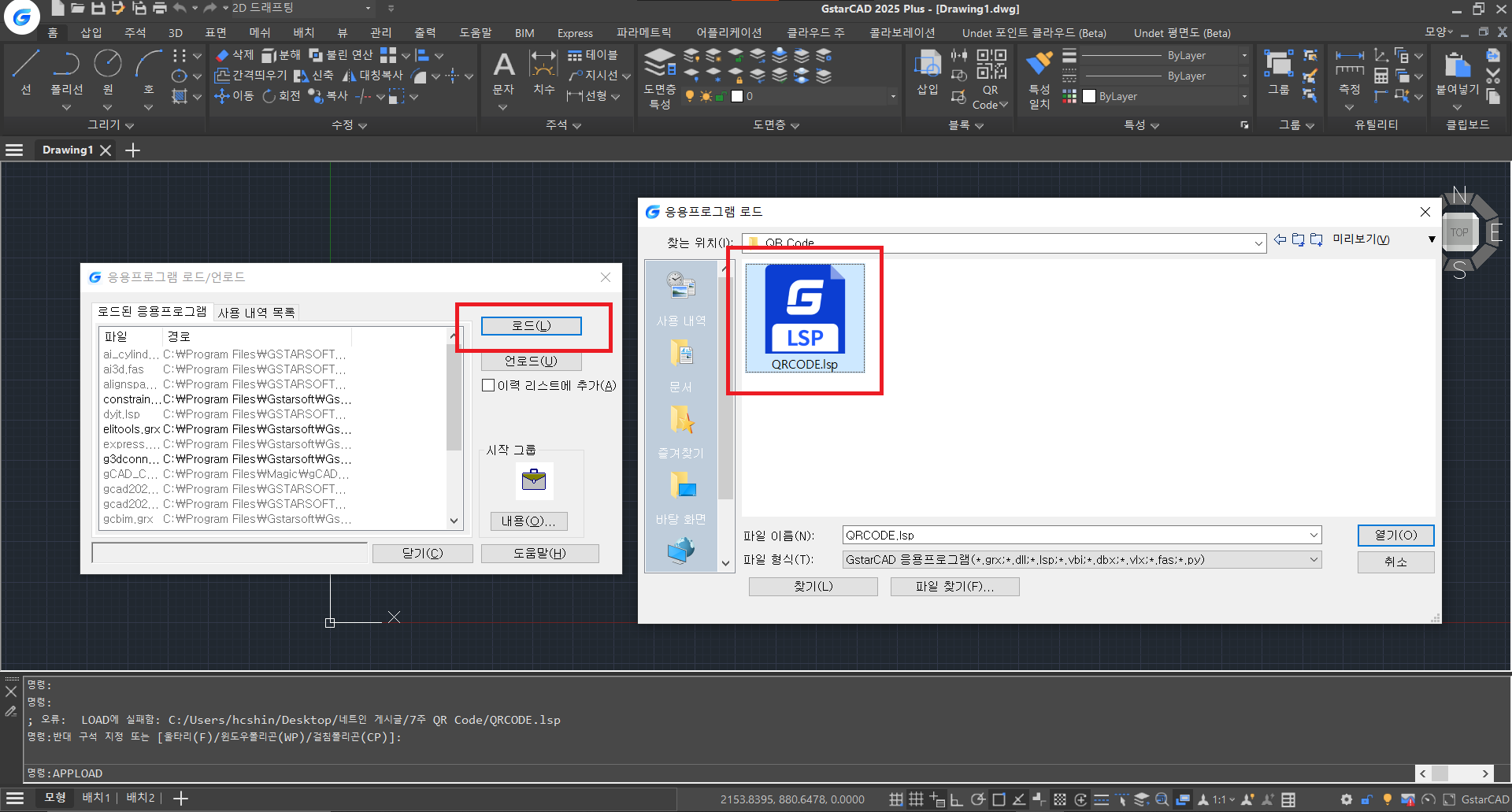Screen dimensions: 1512x812
Task: Open the BIM ribbon tab
Action: (x=524, y=33)
